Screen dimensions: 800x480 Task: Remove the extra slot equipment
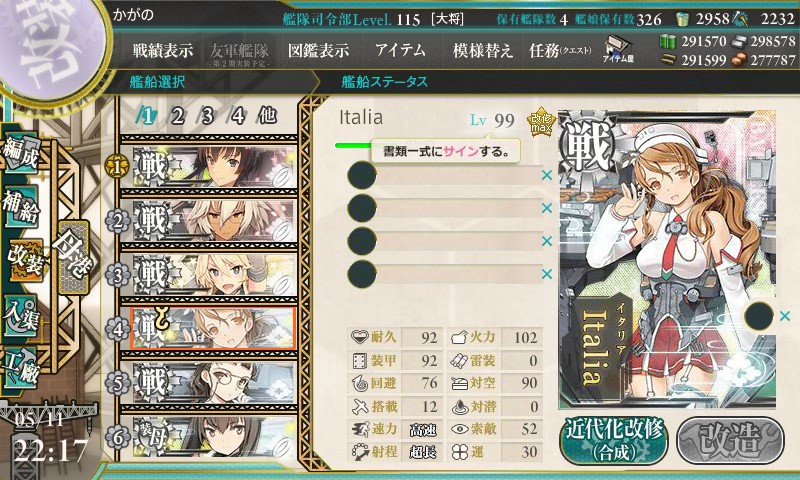785,316
